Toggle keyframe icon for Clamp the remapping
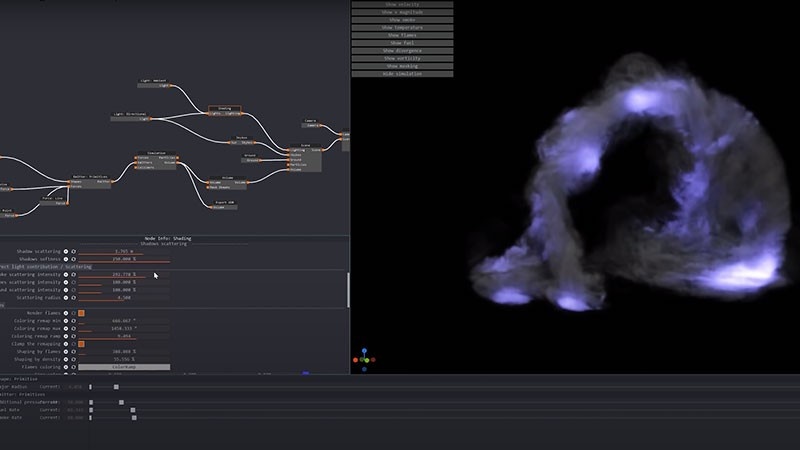800x450 pixels. 66,344
